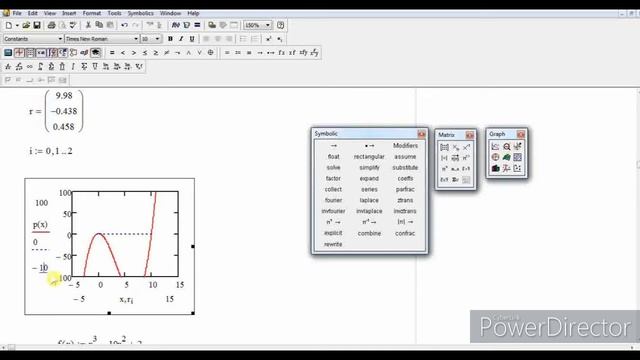The width and height of the screenshot is (640, 360).
Task: Open the zoom percentage dropdown
Action: (268, 25)
